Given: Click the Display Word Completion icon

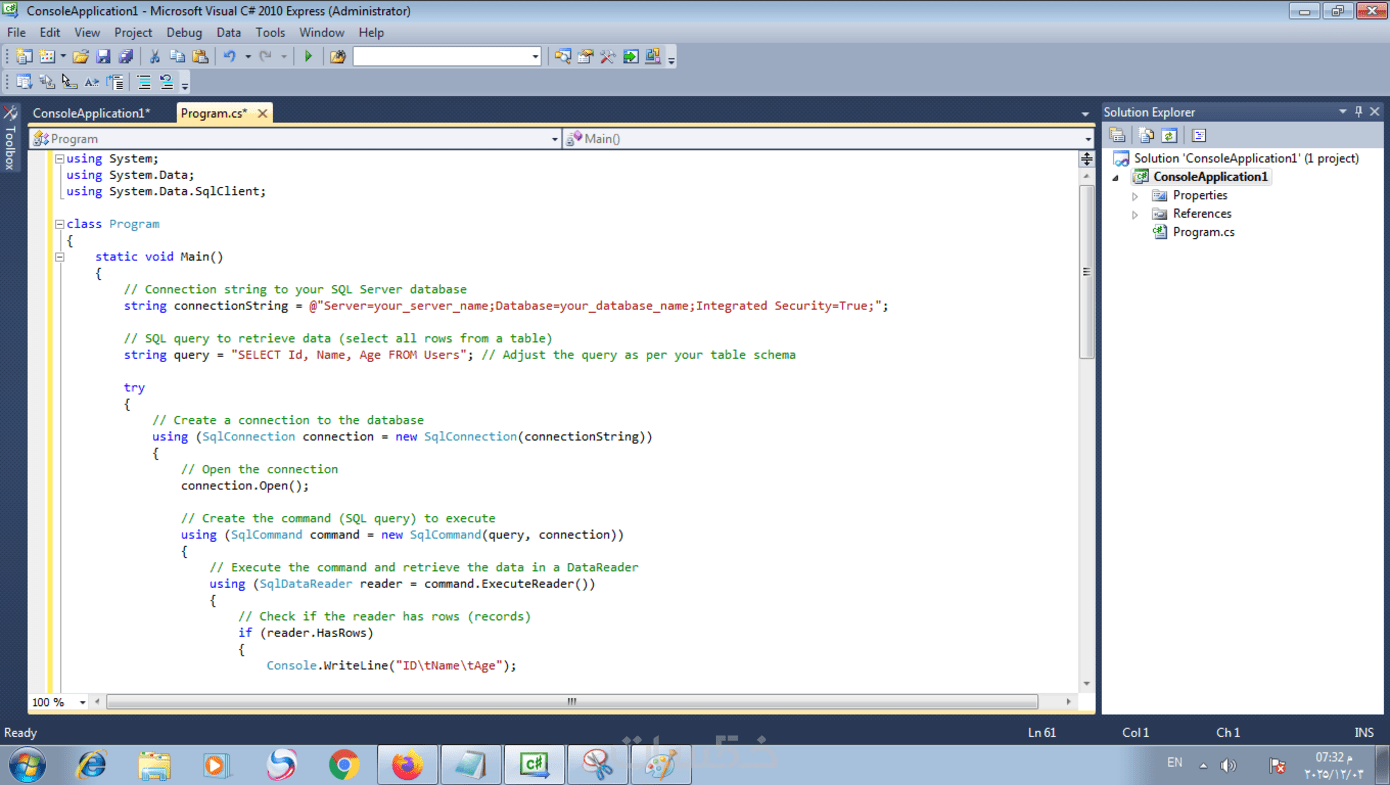Looking at the screenshot, I should pyautogui.click(x=92, y=82).
